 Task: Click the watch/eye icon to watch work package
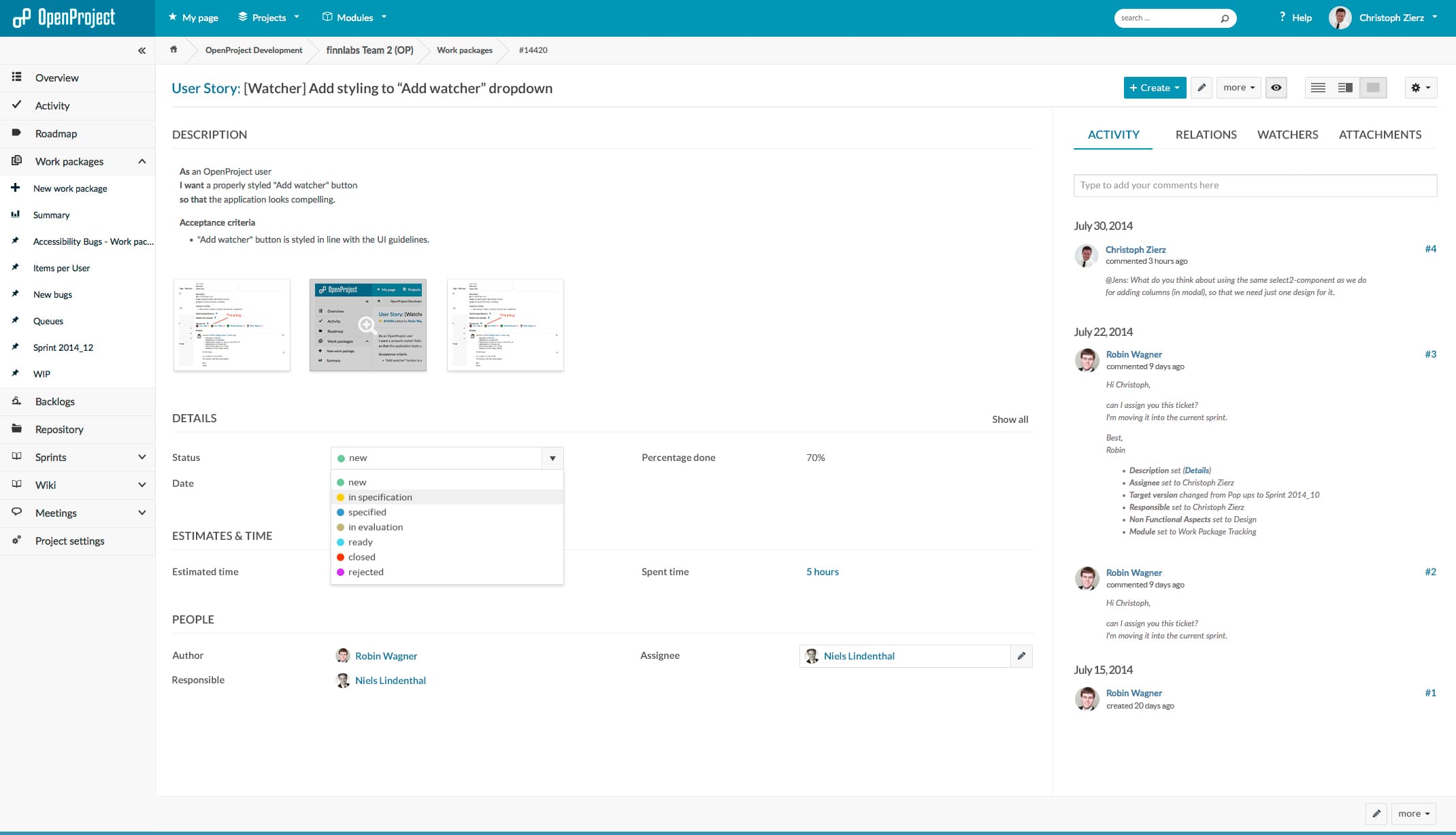pos(1278,87)
